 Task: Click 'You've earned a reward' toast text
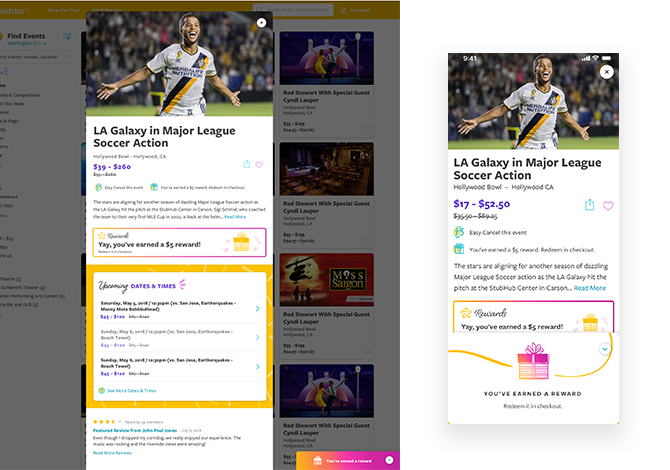[349, 461]
